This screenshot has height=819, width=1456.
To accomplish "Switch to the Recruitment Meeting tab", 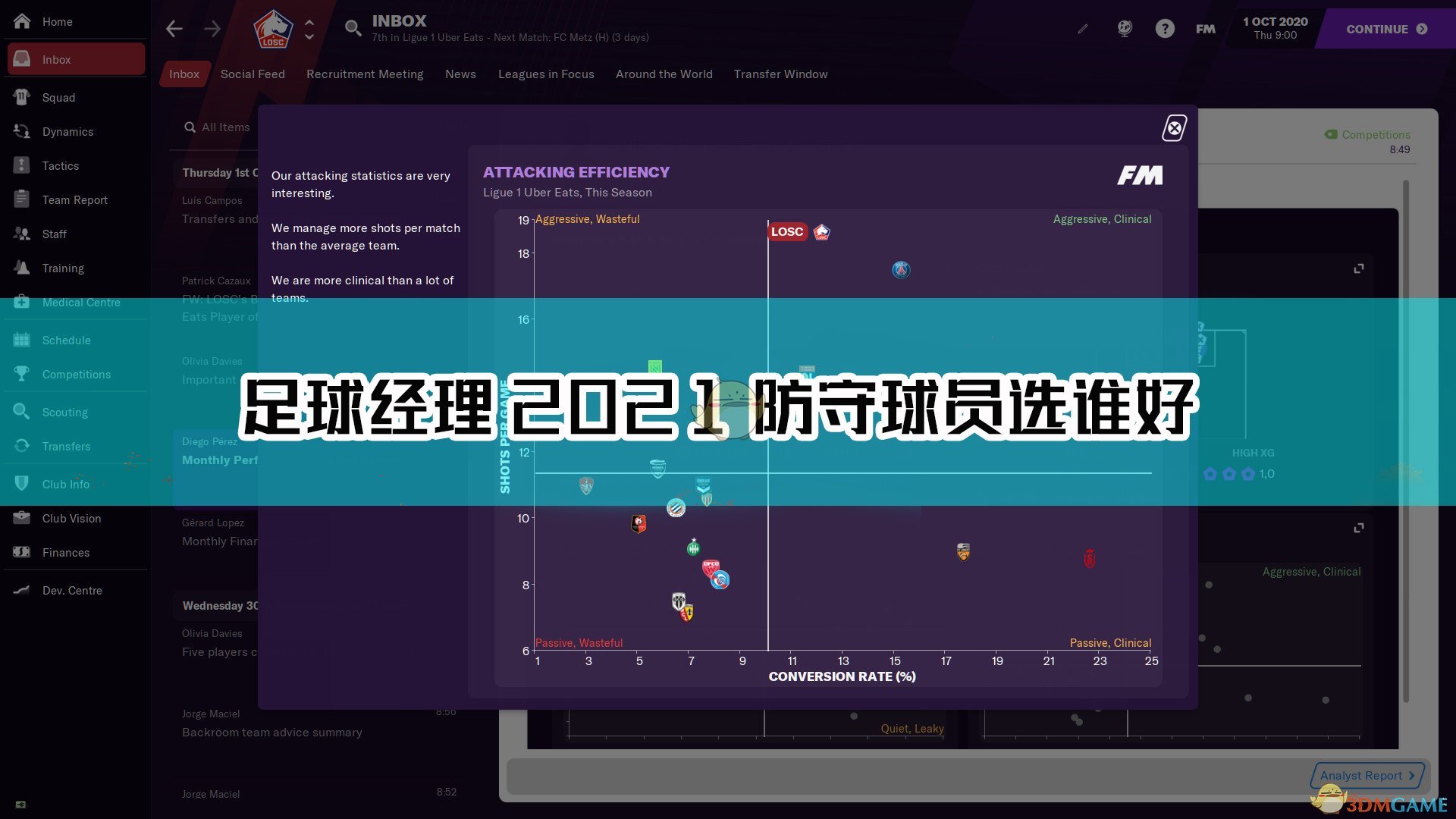I will [365, 74].
